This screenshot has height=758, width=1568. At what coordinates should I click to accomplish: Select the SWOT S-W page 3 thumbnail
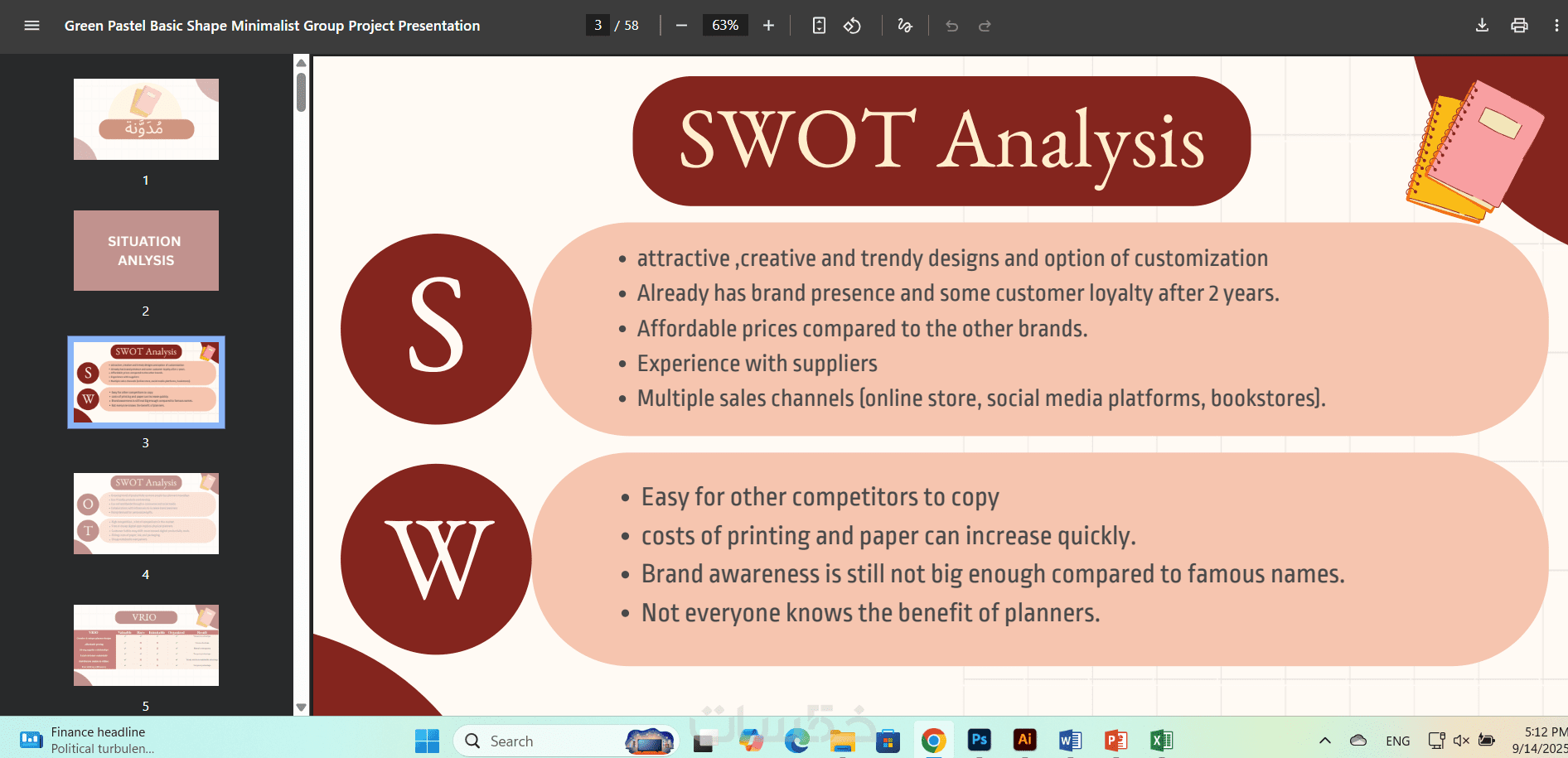coord(146,382)
